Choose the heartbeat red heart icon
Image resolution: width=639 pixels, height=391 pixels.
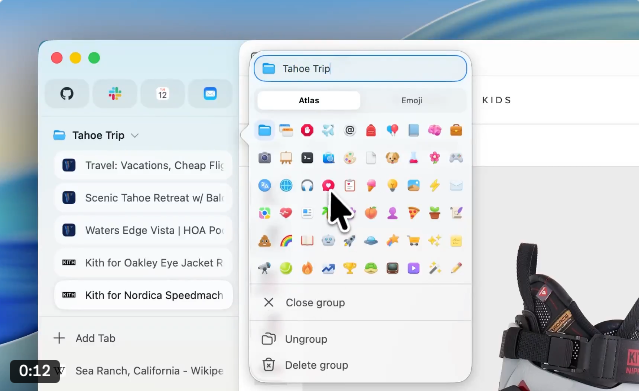coord(286,213)
